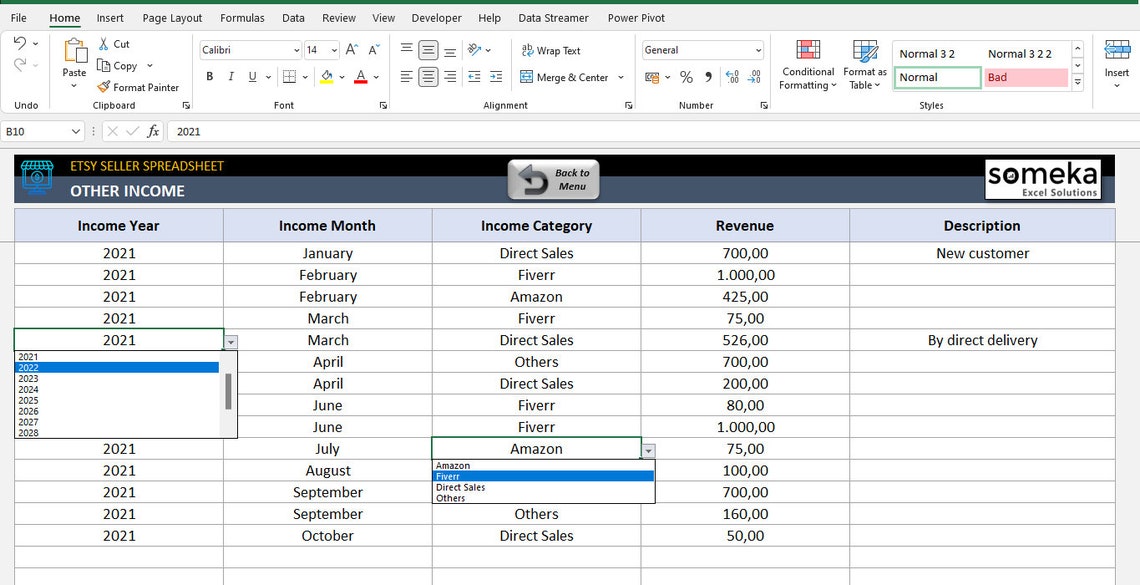Image resolution: width=1140 pixels, height=585 pixels.
Task: Open the Data Streamer menu
Action: point(555,17)
